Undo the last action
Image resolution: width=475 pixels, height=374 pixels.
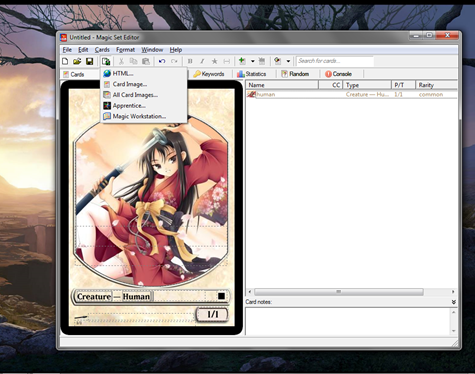(162, 61)
